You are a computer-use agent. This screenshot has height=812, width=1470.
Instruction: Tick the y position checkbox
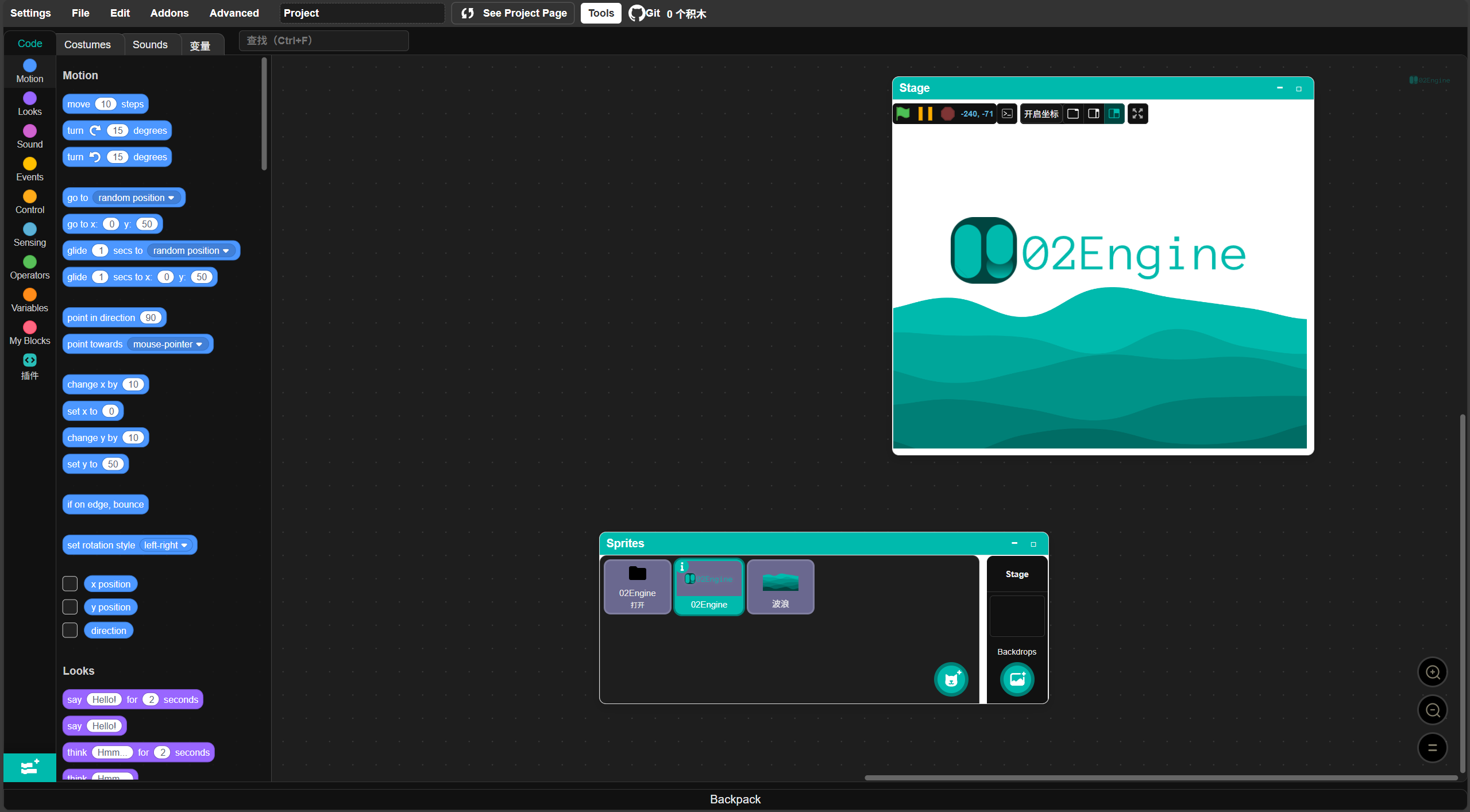point(70,607)
